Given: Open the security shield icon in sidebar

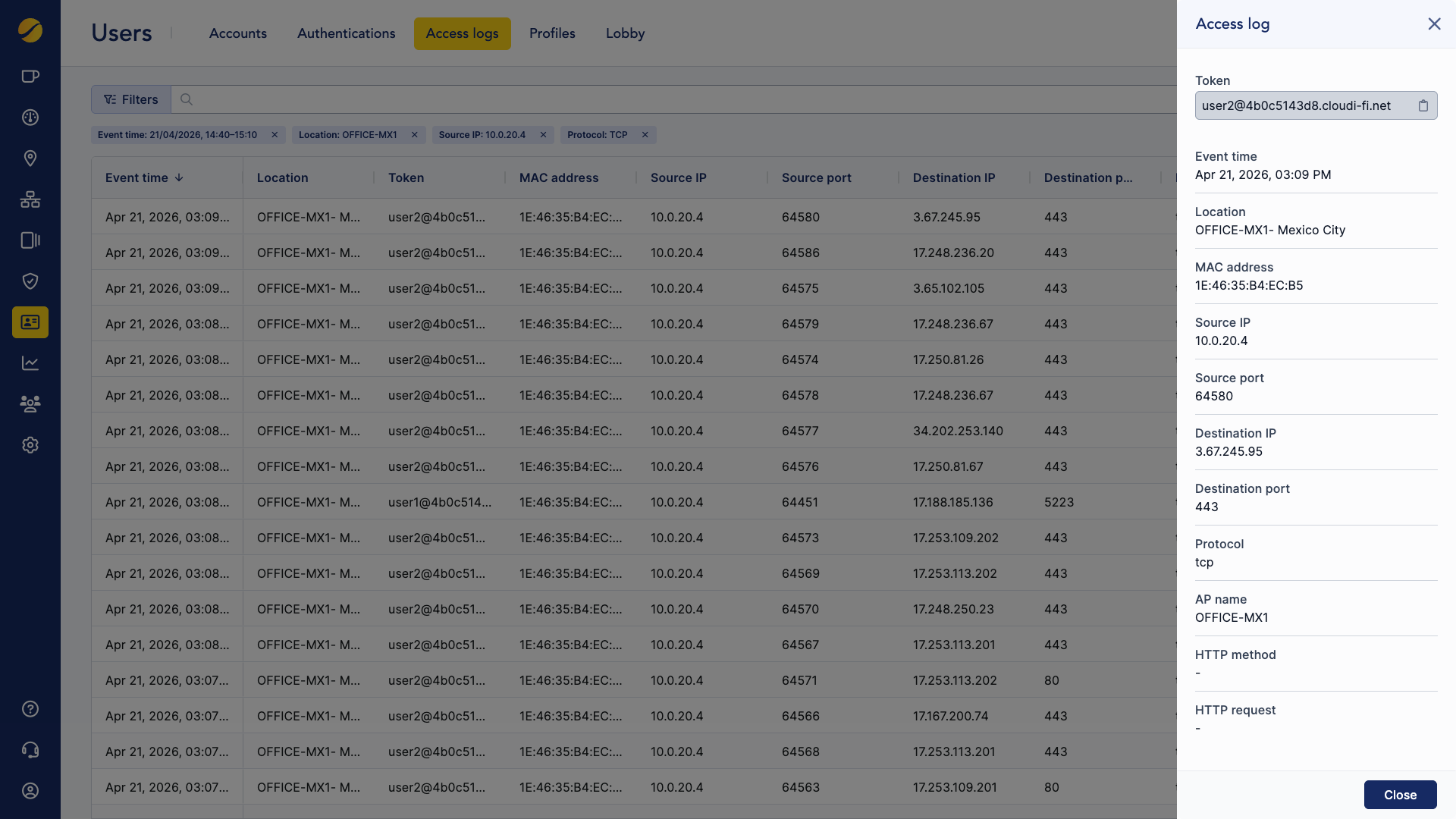Looking at the screenshot, I should click(30, 281).
